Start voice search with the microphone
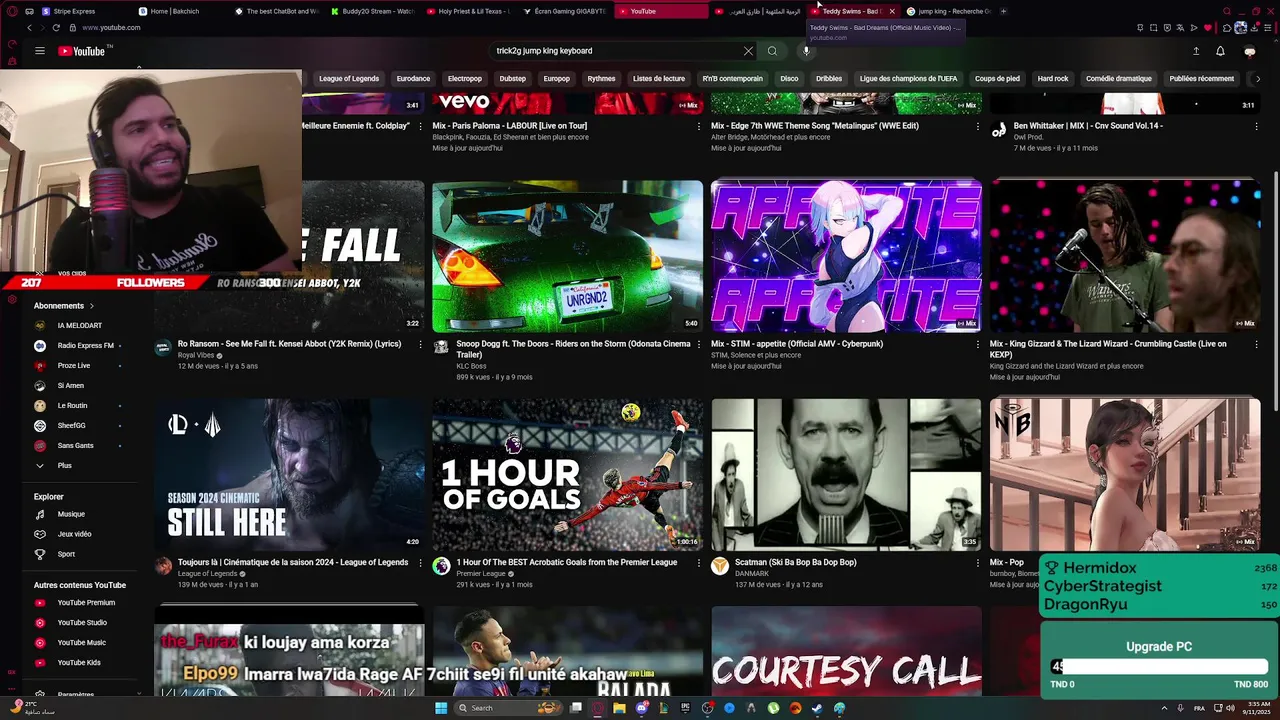The width and height of the screenshot is (1280, 720). (806, 51)
